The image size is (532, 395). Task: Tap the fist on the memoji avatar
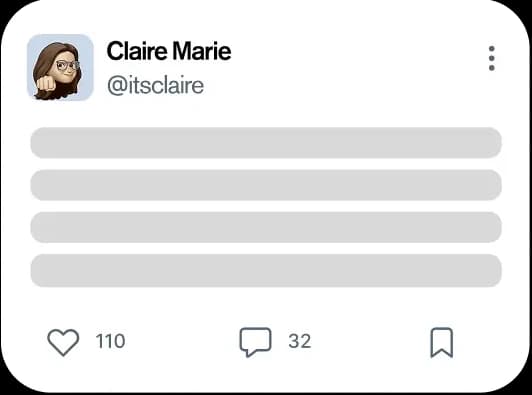pyautogui.click(x=46, y=84)
